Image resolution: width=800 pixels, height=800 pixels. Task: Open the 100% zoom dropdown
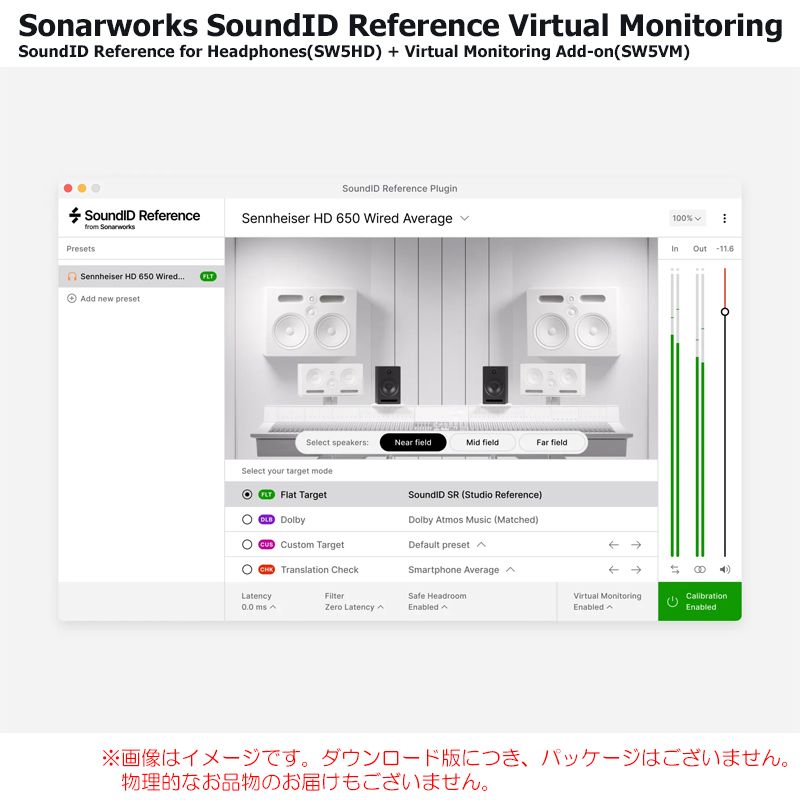coord(687,218)
